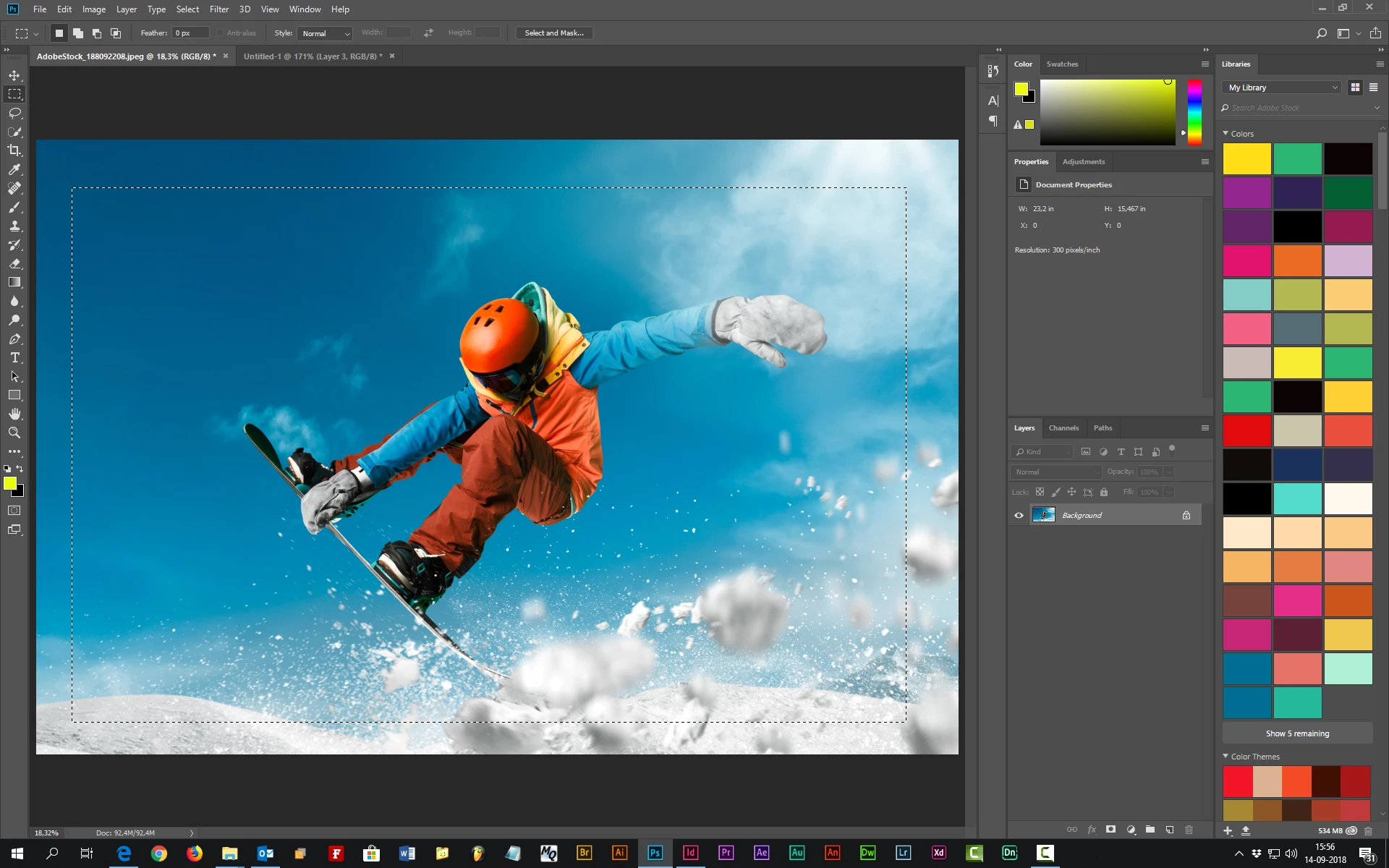Select the Zoom tool in toolbar
The image size is (1389, 868).
[x=14, y=433]
